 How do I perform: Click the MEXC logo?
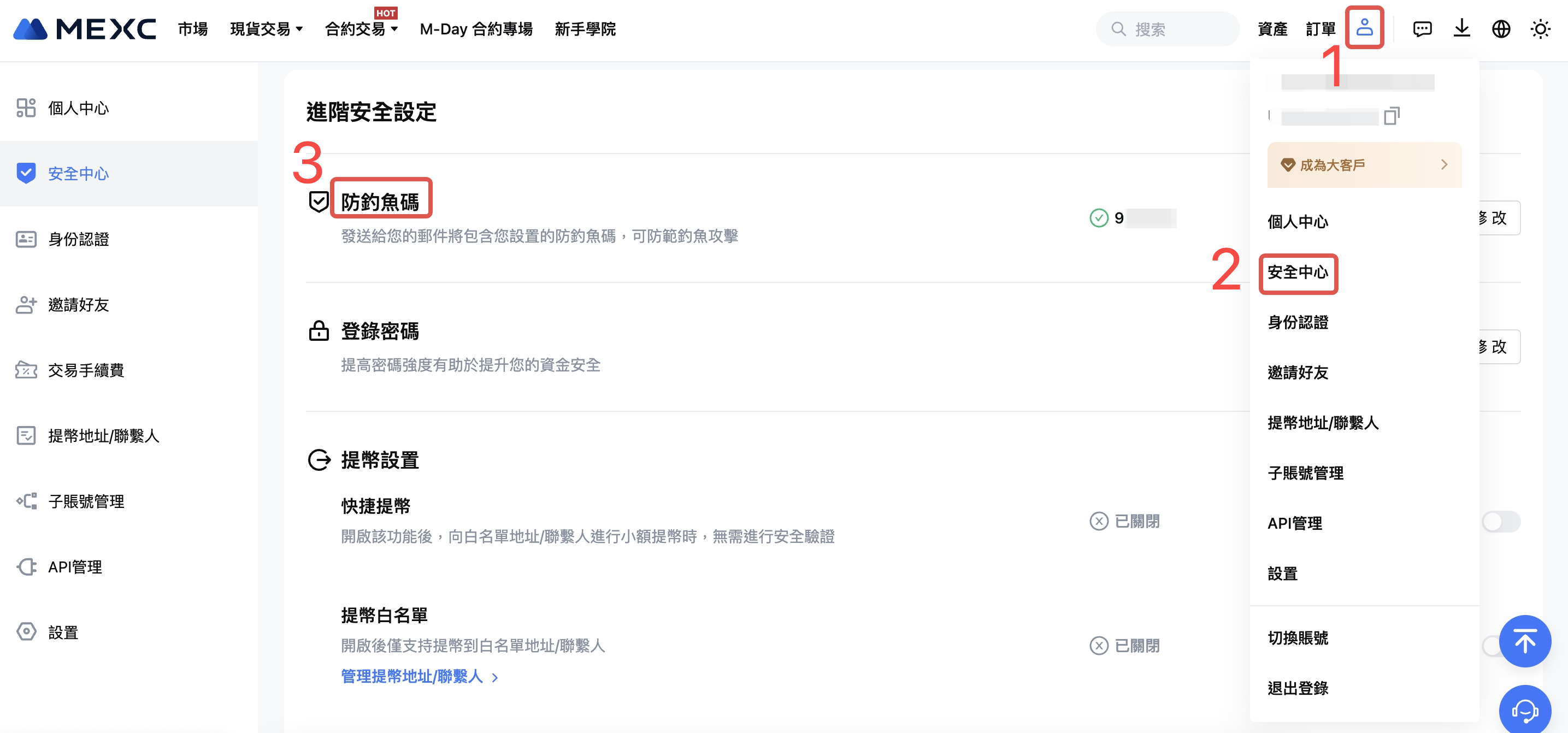coord(85,28)
